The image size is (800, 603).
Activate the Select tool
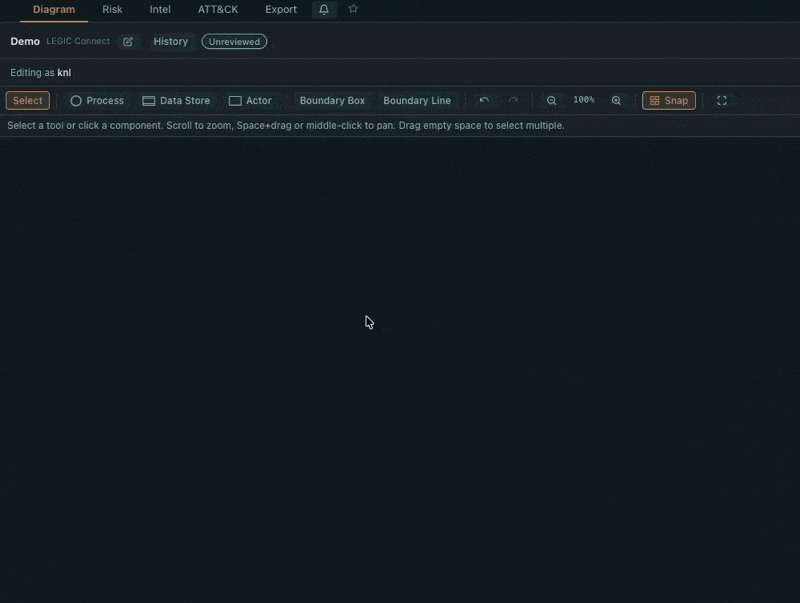pos(28,100)
